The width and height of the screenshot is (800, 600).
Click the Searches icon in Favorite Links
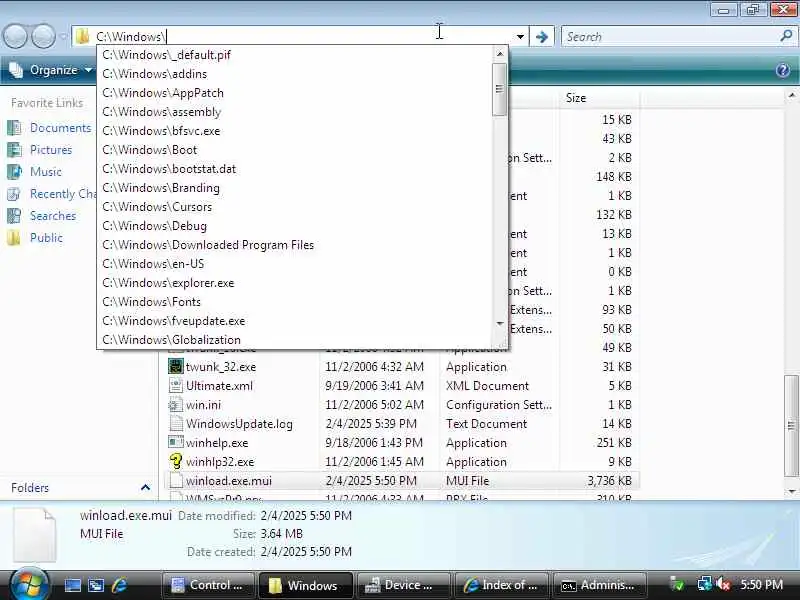pos(14,216)
